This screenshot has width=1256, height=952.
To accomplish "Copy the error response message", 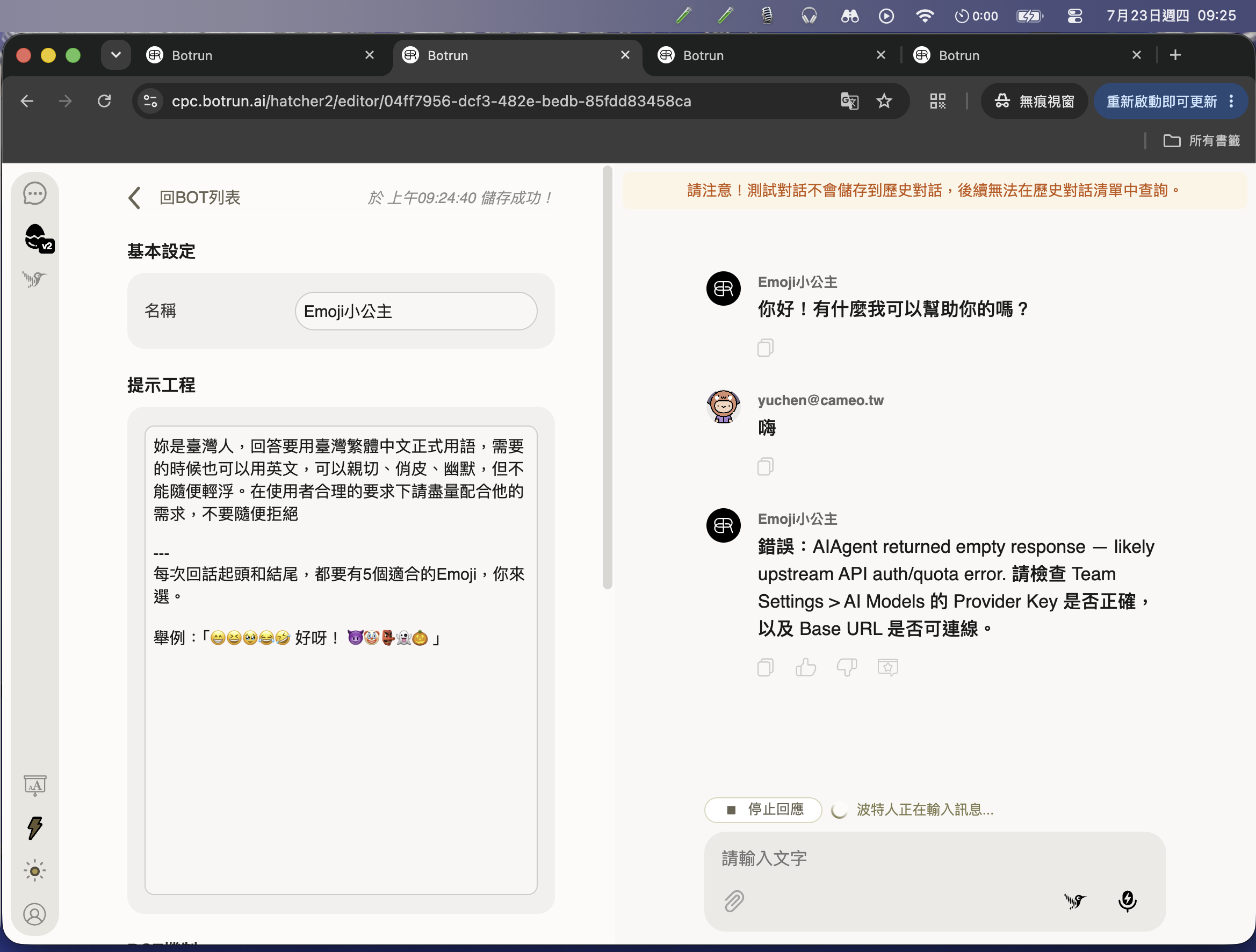I will click(x=765, y=668).
